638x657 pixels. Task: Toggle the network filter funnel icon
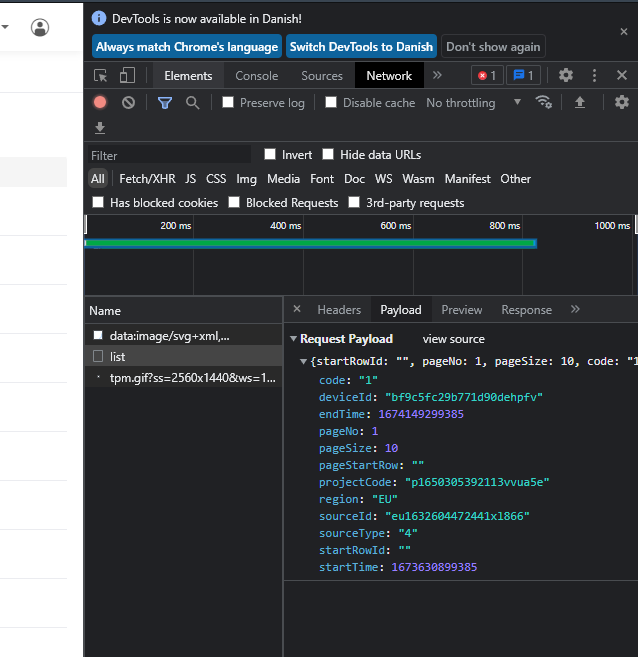click(x=165, y=102)
